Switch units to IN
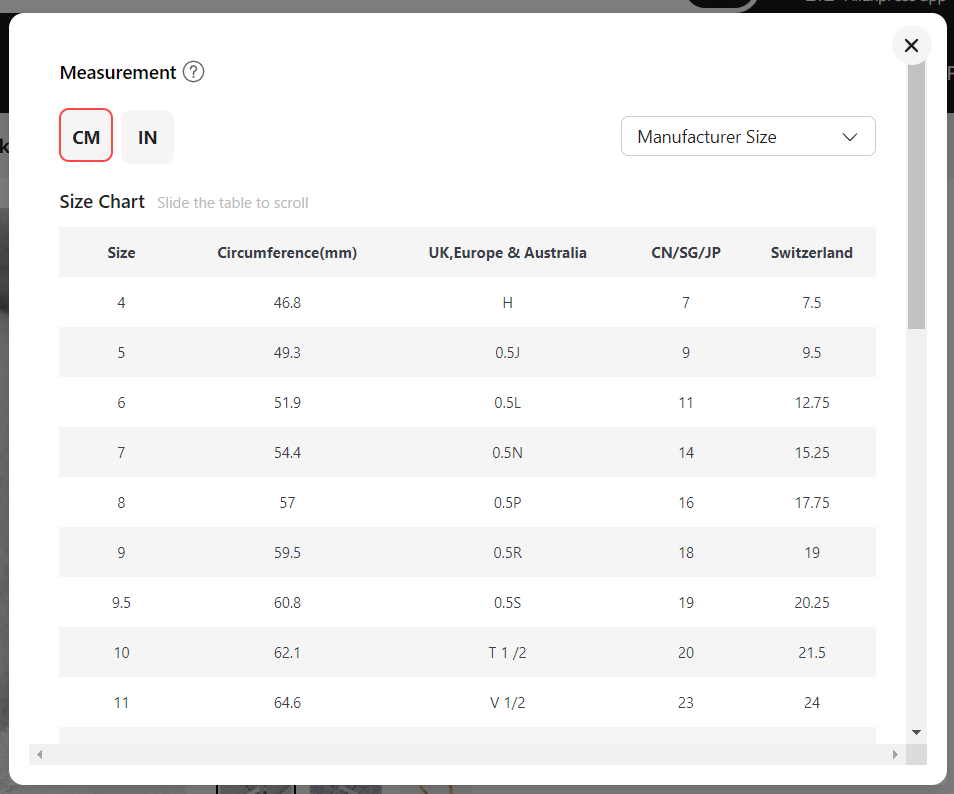Image resolution: width=954 pixels, height=794 pixels. pos(147,137)
